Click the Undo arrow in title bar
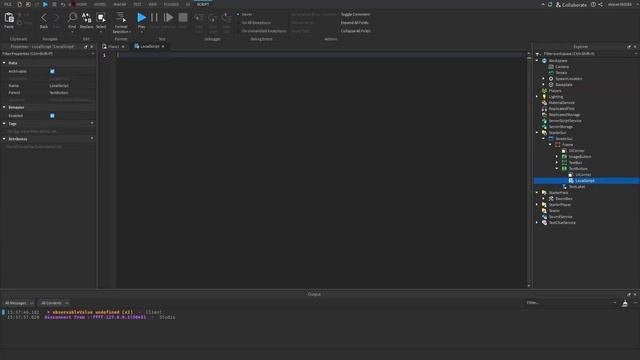This screenshot has width=640, height=360. pyautogui.click(x=62, y=4)
